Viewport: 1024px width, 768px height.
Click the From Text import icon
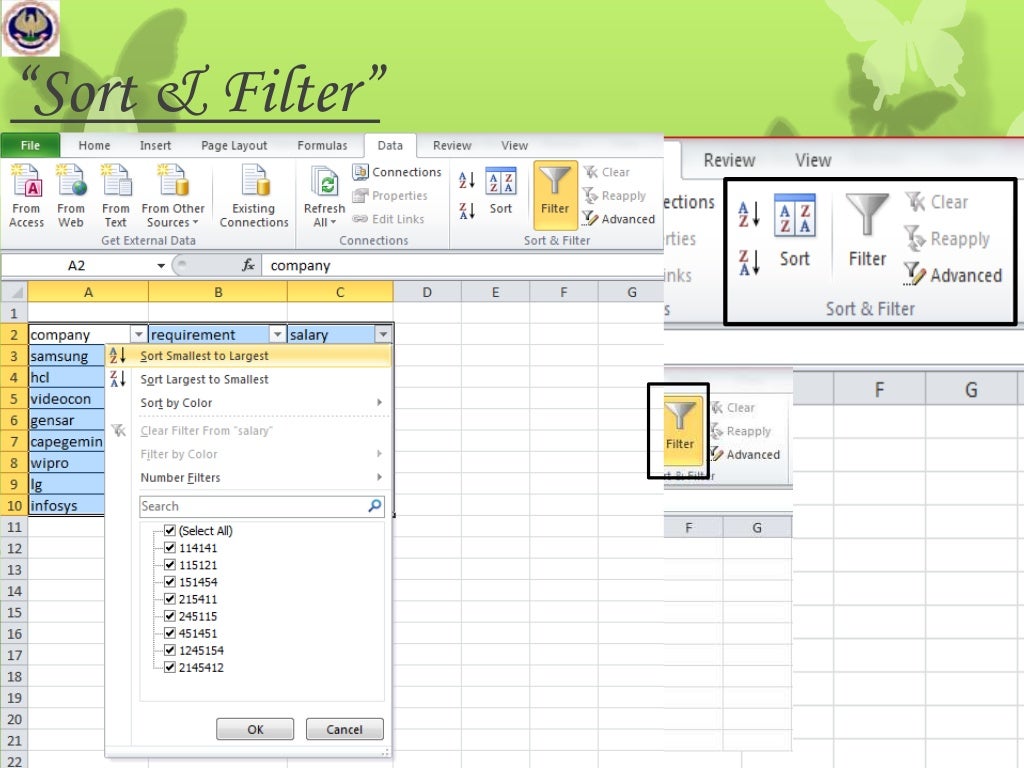point(116,196)
